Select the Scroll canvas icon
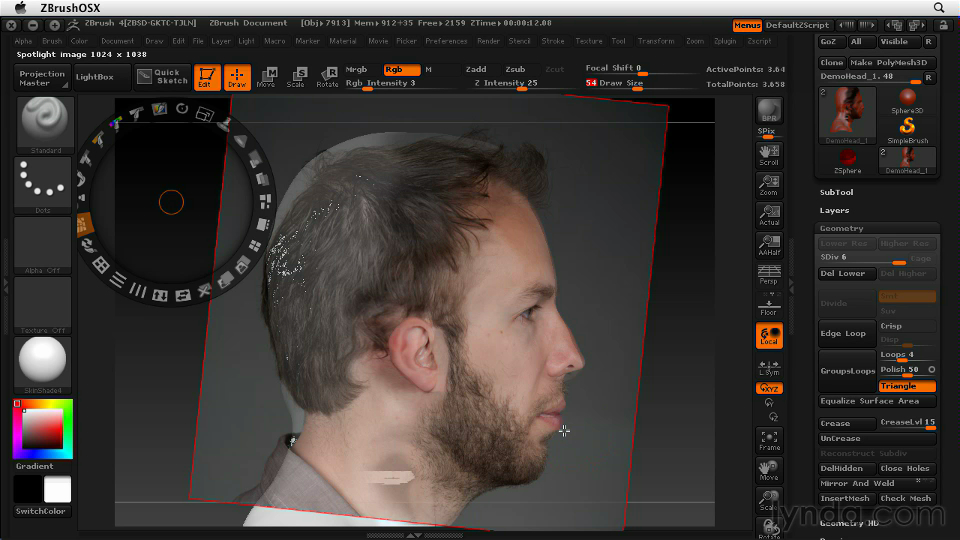960x540 pixels. tap(769, 155)
